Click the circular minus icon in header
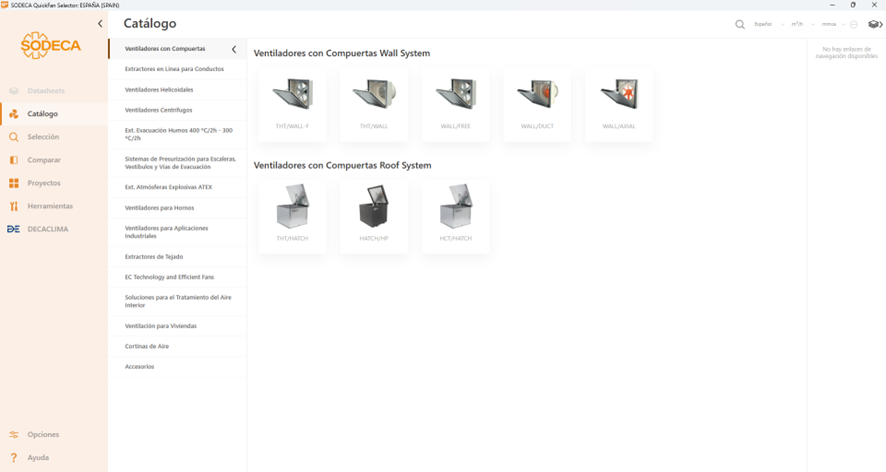 (x=854, y=24)
